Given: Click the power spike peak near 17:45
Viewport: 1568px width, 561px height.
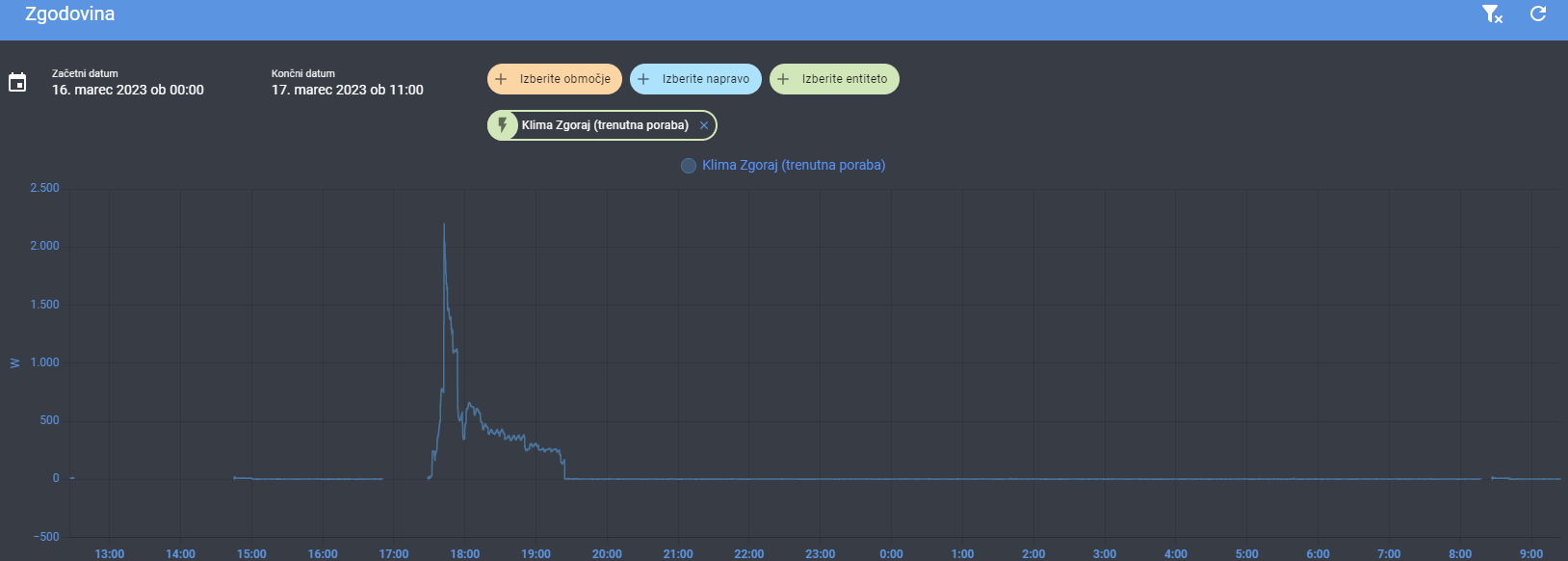Looking at the screenshot, I should click(x=444, y=226).
